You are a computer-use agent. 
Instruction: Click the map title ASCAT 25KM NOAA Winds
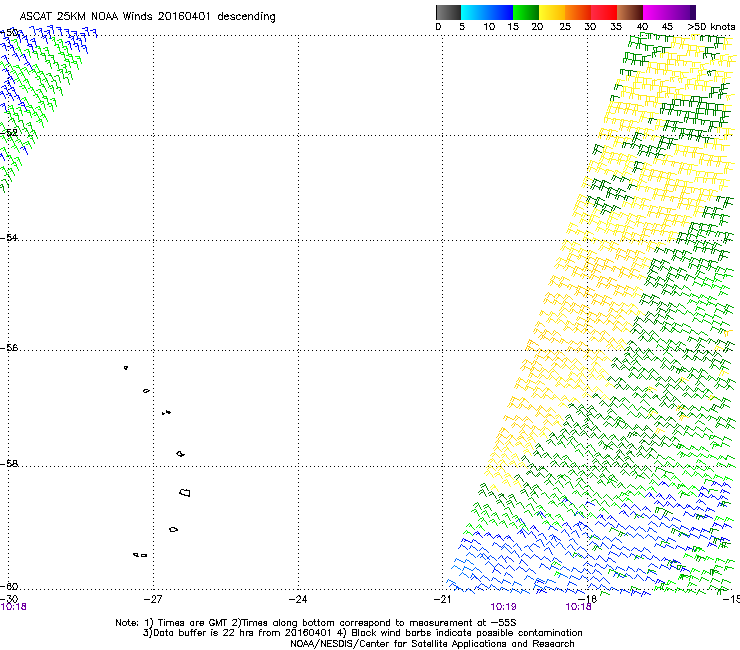tap(86, 16)
